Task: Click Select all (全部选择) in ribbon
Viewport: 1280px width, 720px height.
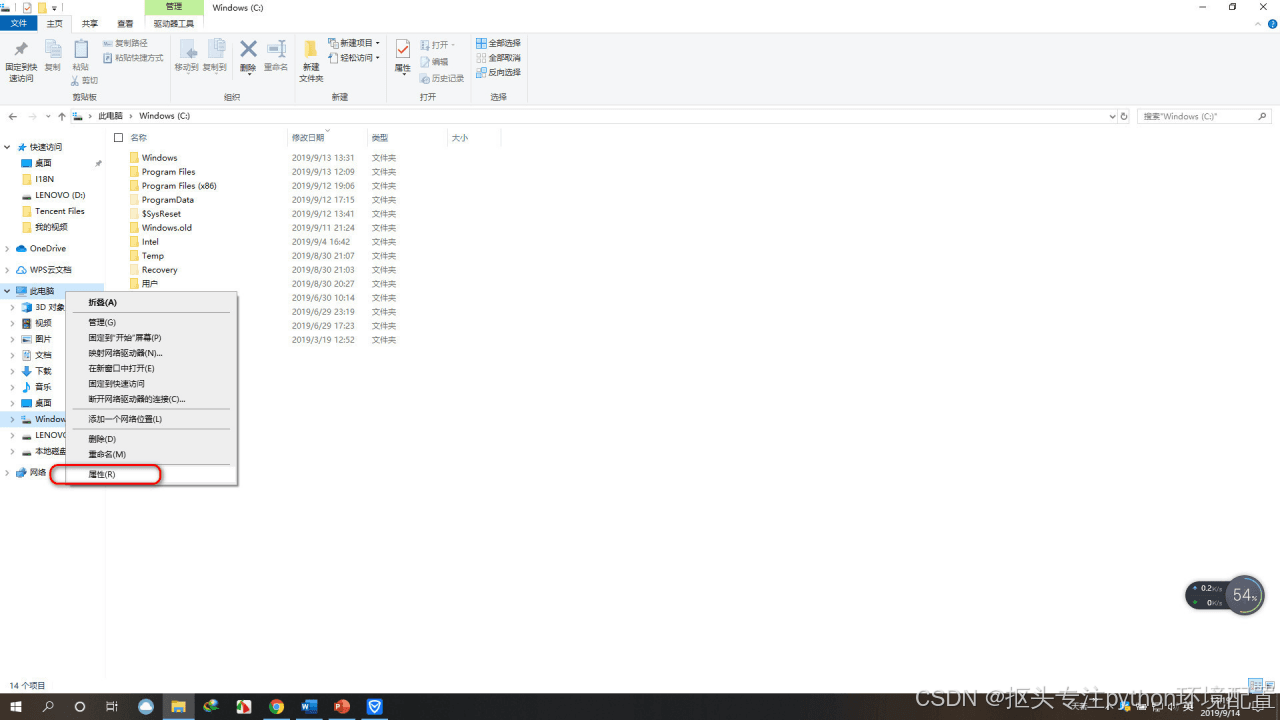Action: coord(498,43)
